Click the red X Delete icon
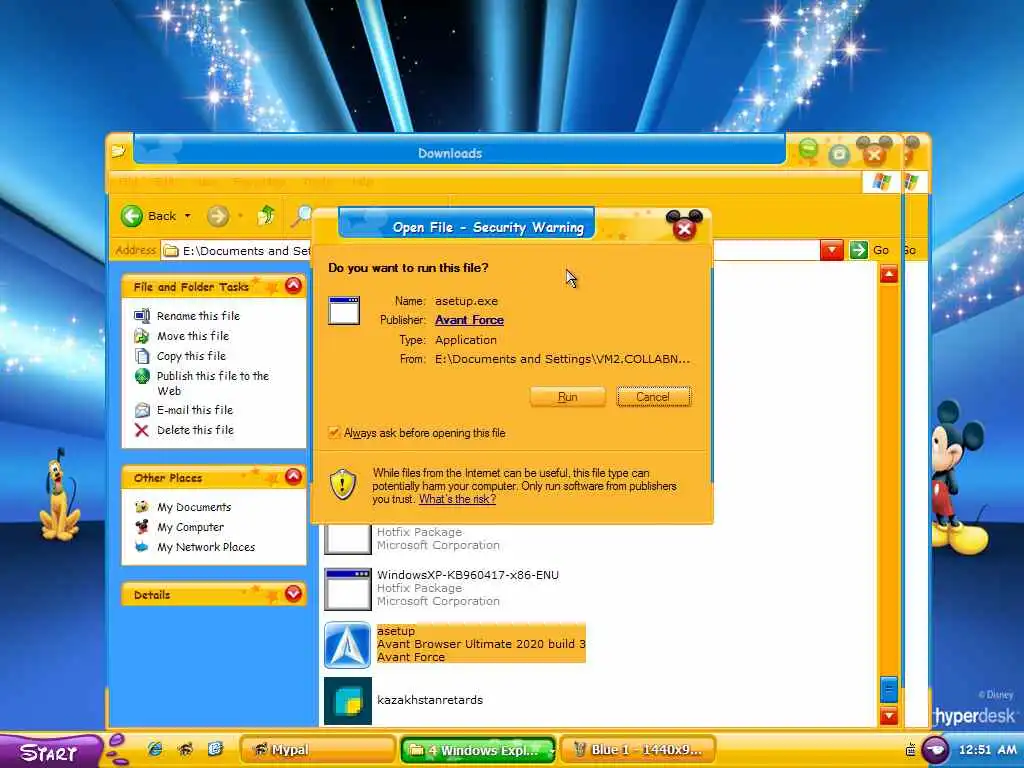Screen dimensions: 1024x768 click(142, 430)
